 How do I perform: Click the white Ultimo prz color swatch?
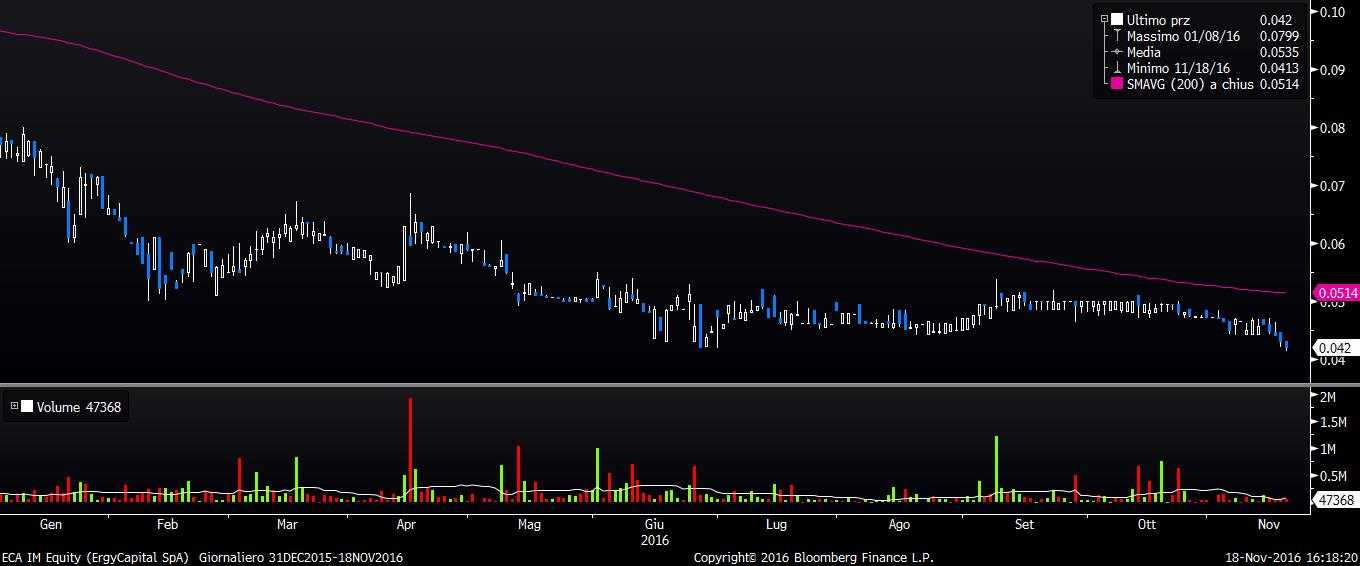point(1117,20)
